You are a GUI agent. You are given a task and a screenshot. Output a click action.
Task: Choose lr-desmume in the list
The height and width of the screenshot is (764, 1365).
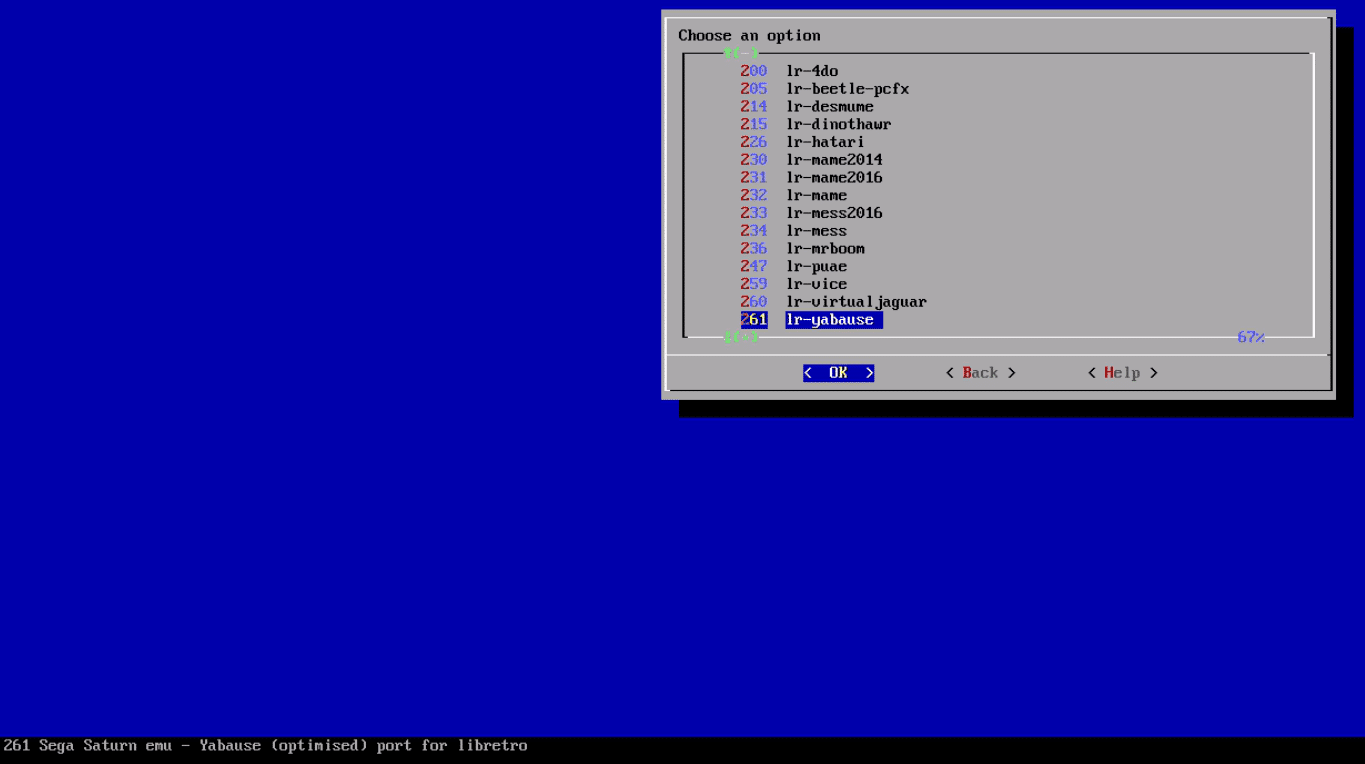(807, 106)
